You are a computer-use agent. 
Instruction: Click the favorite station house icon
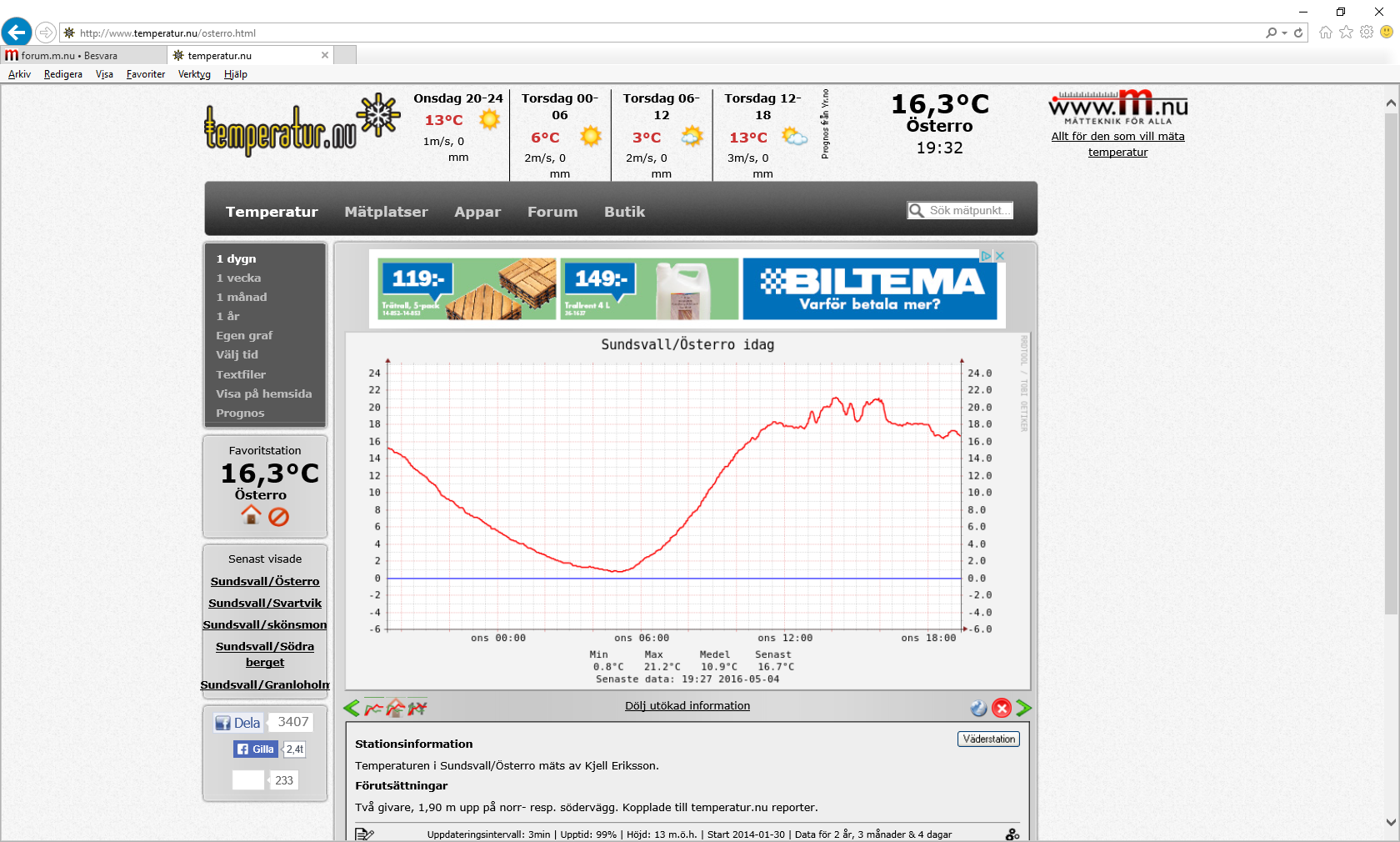pyautogui.click(x=251, y=516)
